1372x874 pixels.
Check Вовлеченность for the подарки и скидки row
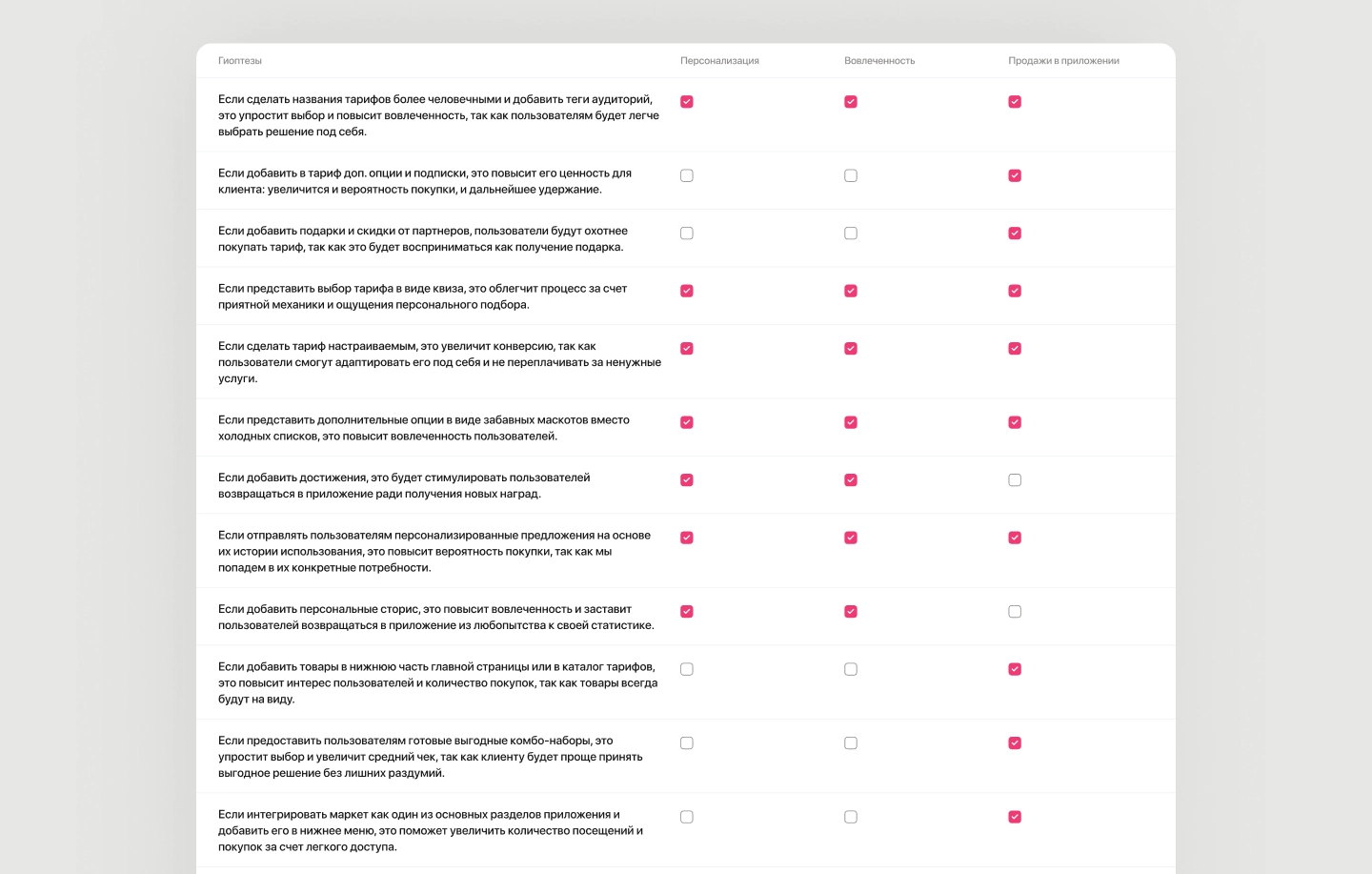tap(851, 234)
